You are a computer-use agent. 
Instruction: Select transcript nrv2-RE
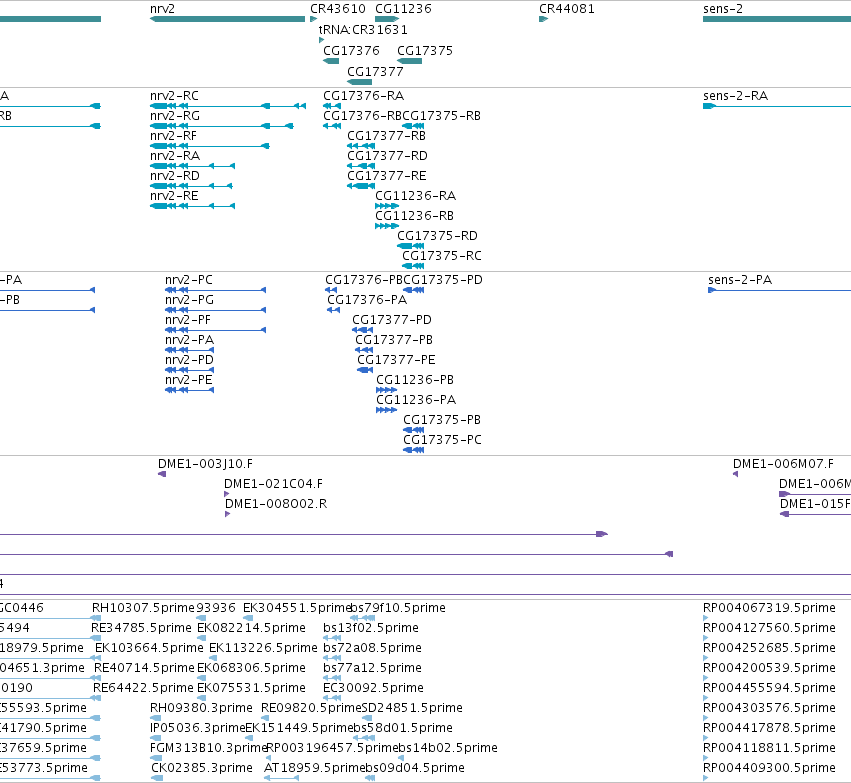coord(174,196)
